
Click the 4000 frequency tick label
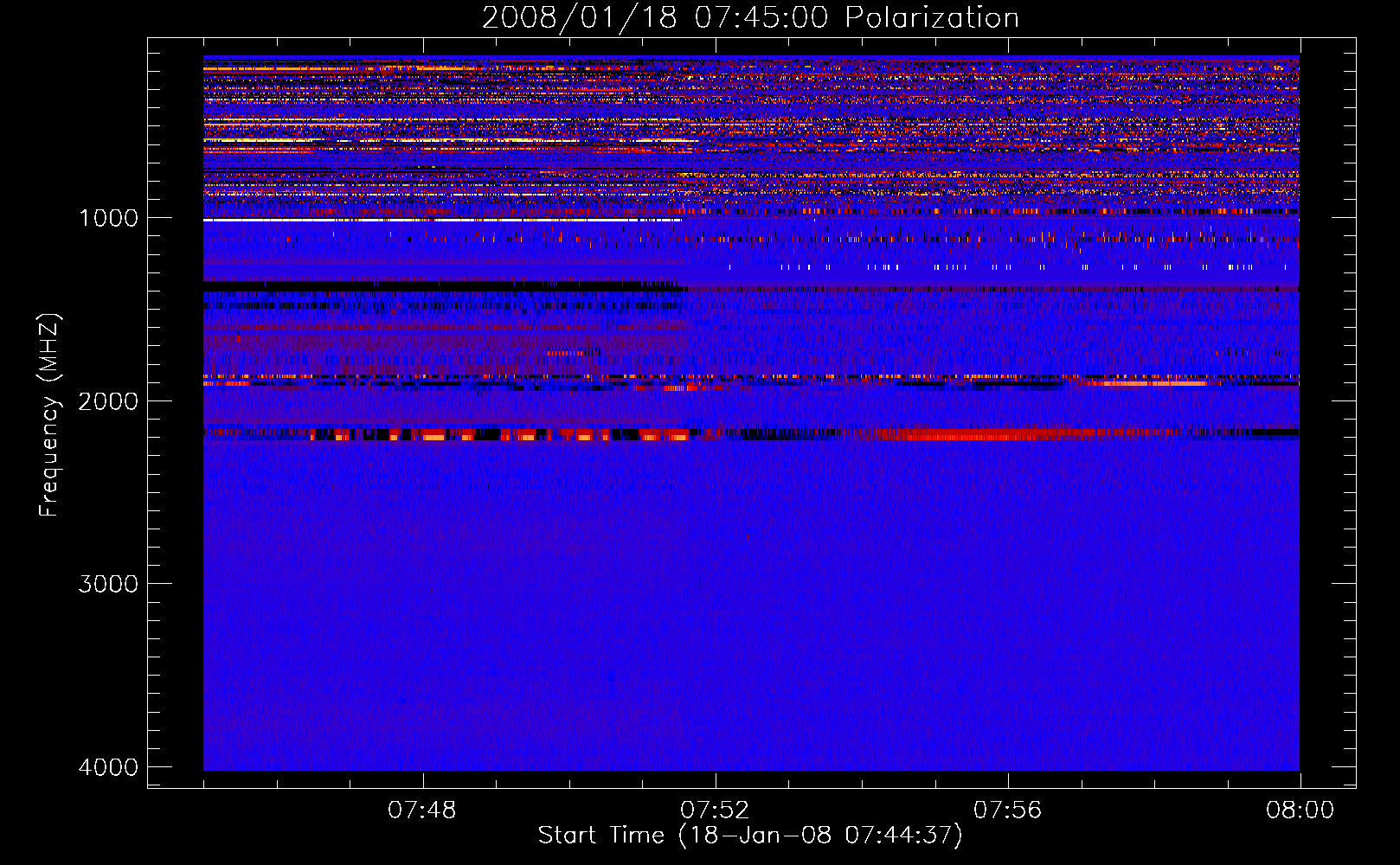(108, 767)
